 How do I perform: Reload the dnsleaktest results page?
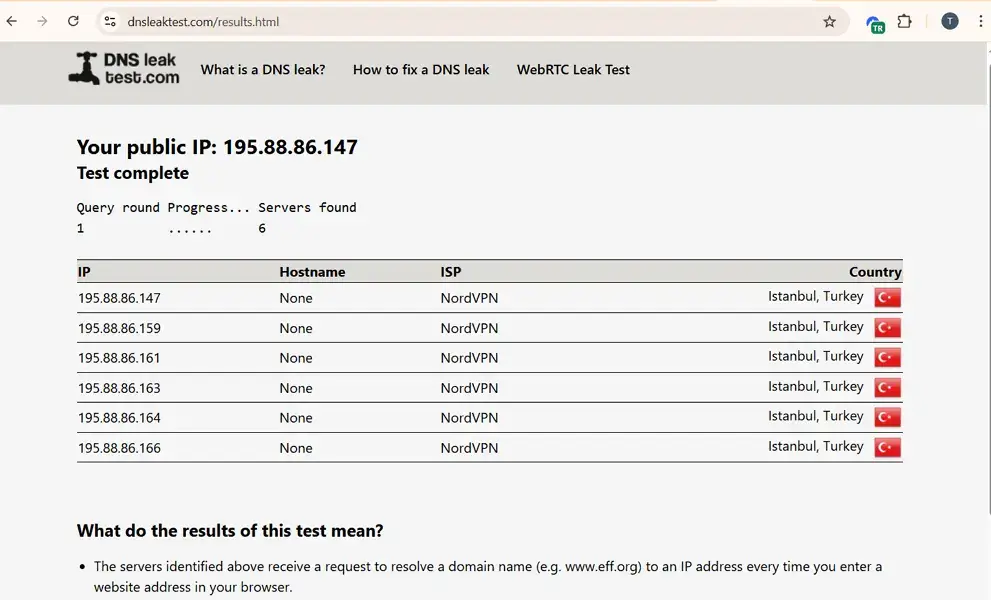(x=73, y=21)
